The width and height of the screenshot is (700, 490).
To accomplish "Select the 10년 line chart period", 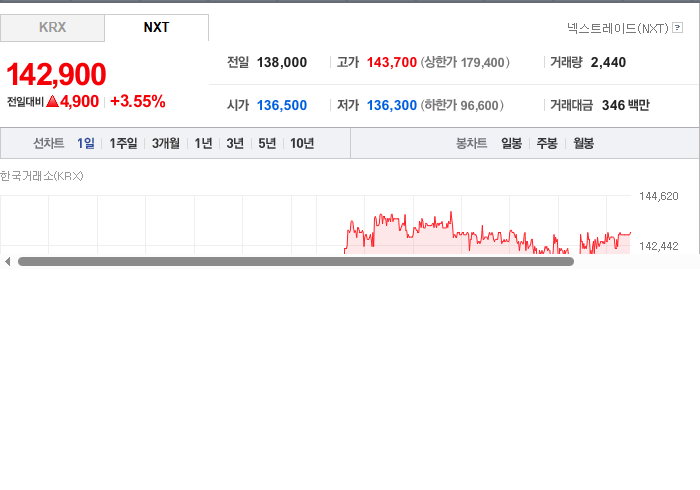I will point(302,143).
